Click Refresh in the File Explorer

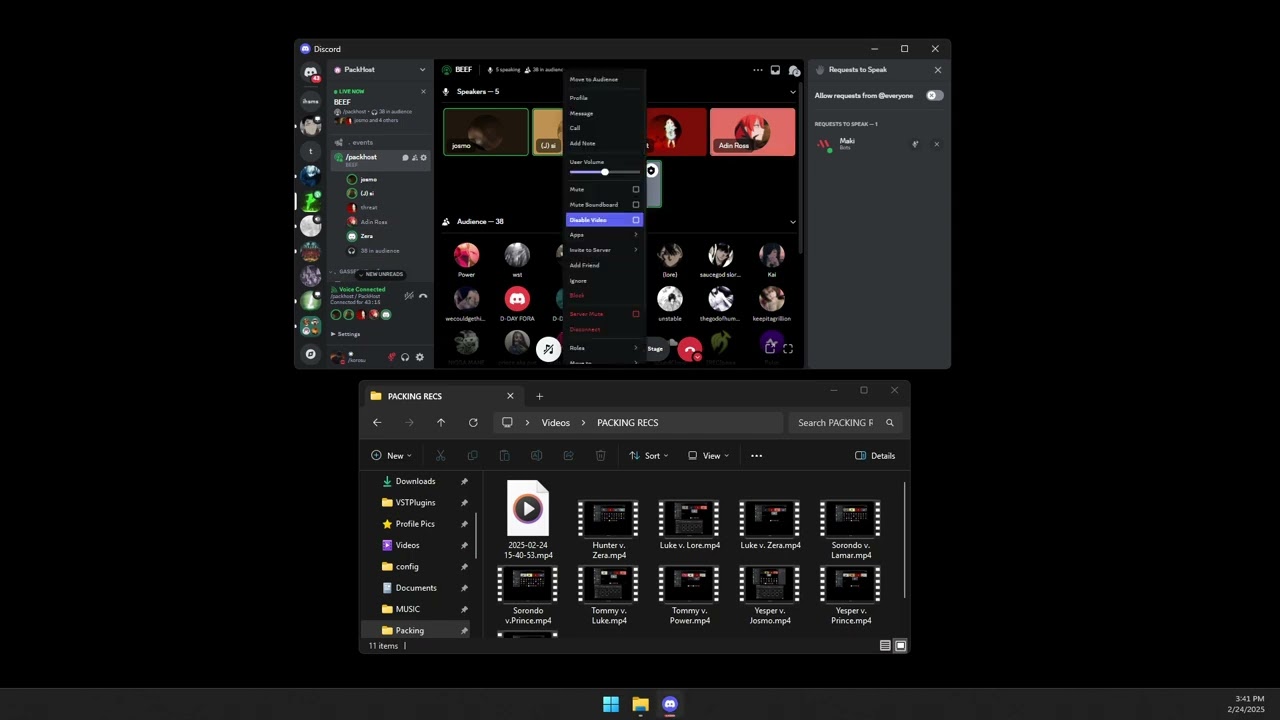[x=473, y=423]
